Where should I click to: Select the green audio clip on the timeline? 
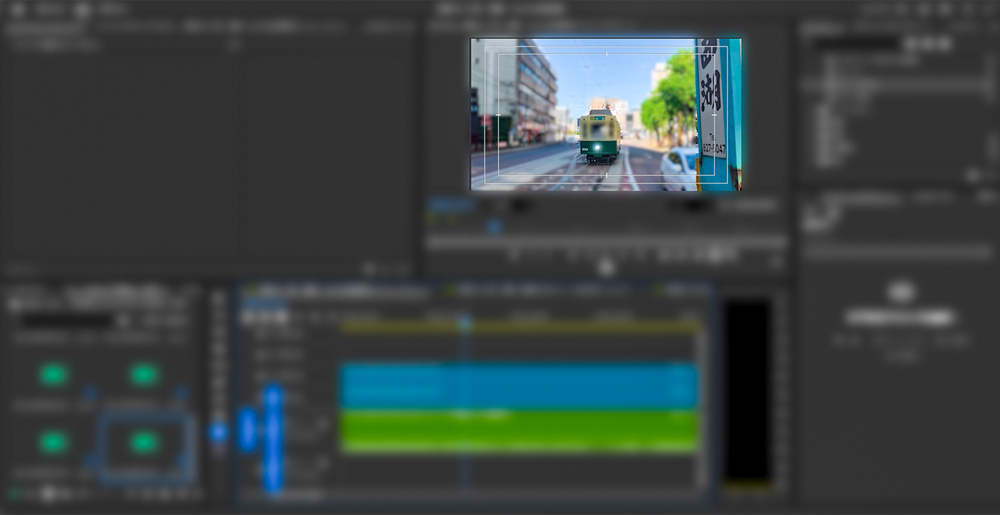click(518, 432)
